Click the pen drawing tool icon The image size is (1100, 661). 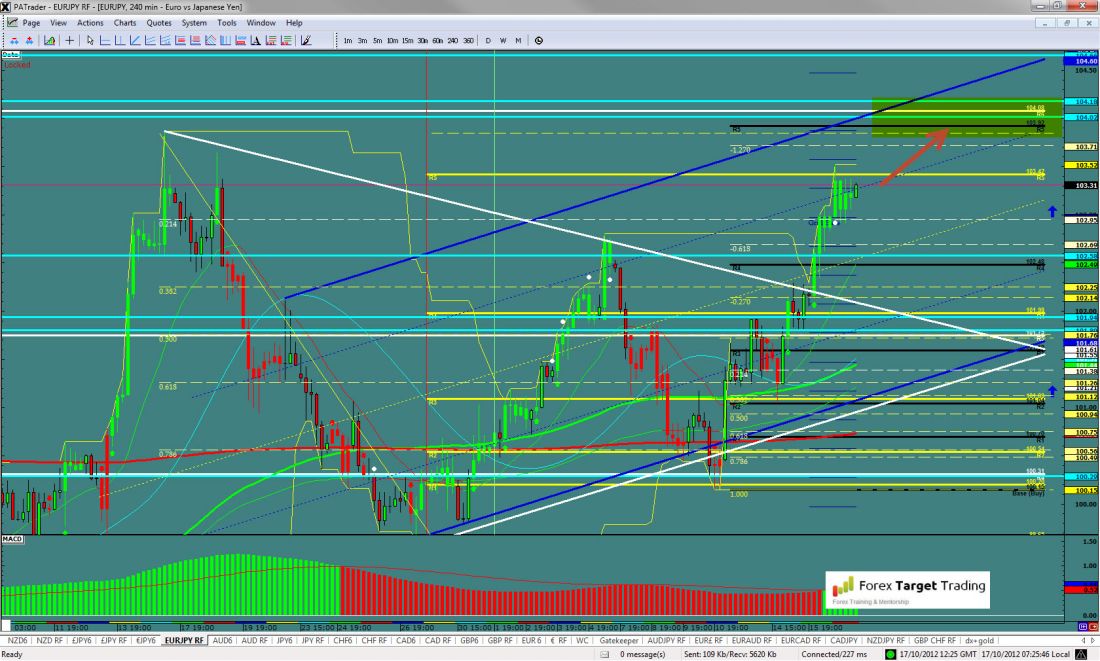click(305, 41)
